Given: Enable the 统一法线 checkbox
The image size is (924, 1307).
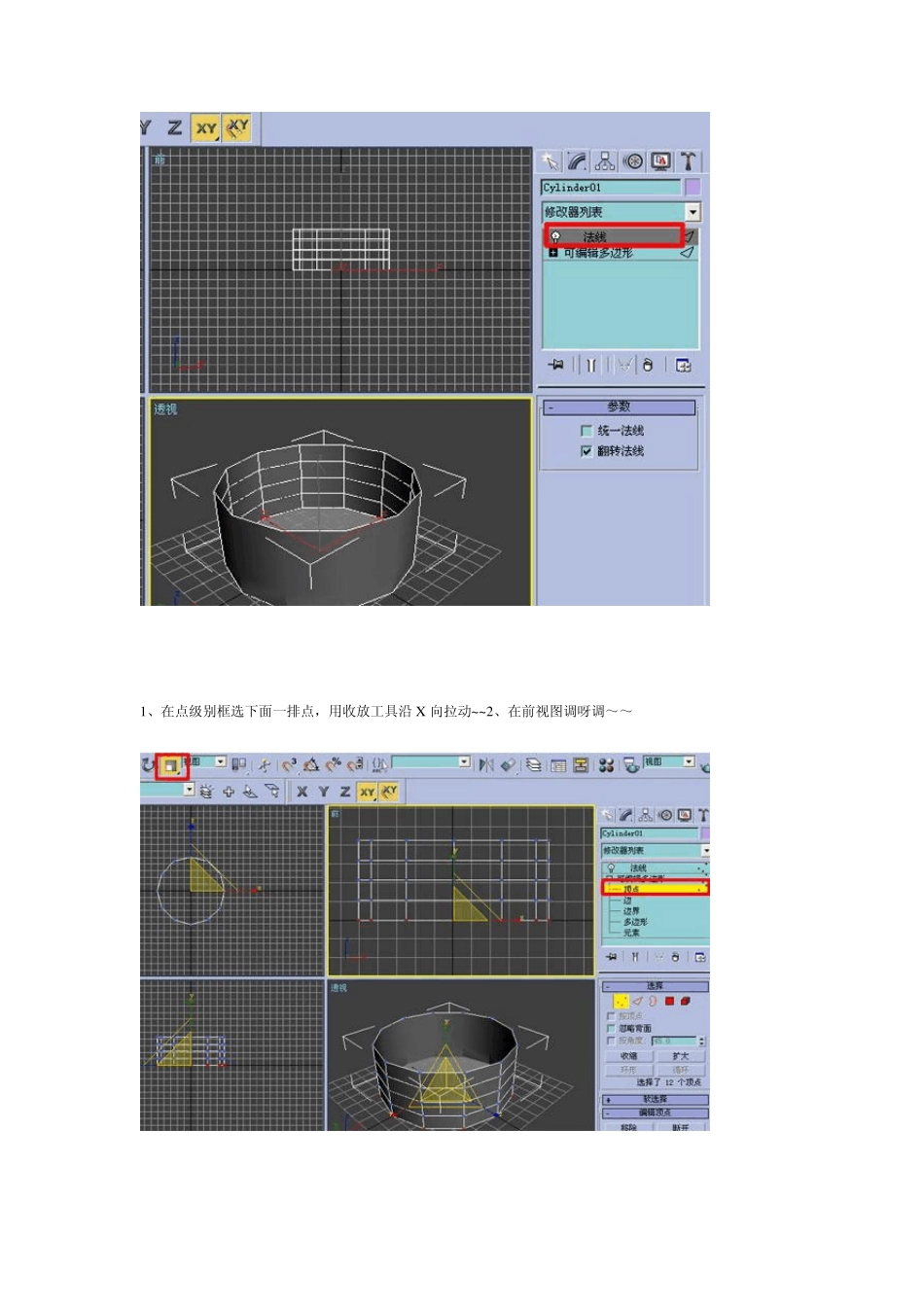Looking at the screenshot, I should (586, 431).
